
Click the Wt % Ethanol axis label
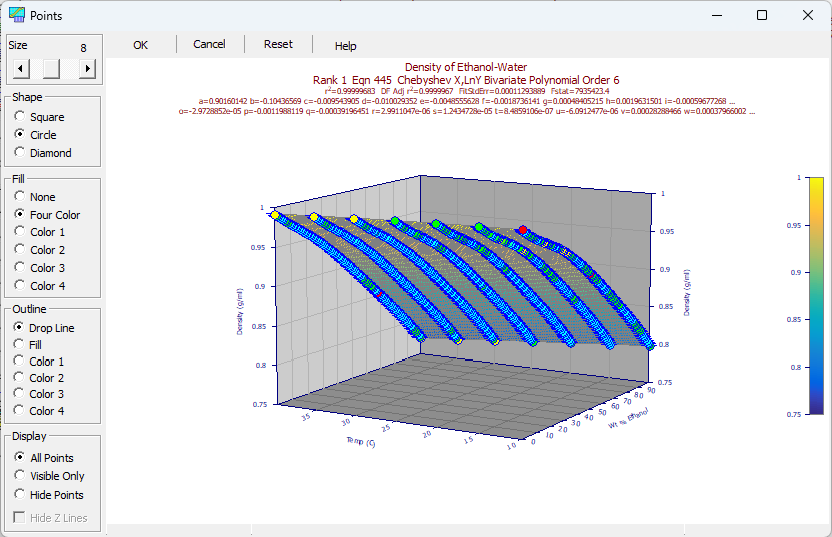(x=628, y=419)
